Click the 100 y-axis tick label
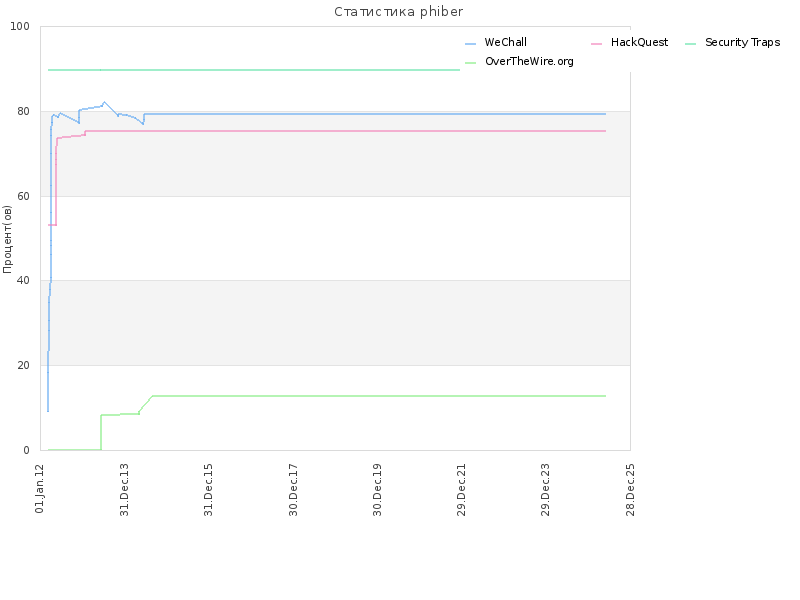The width and height of the screenshot is (800, 600). click(x=20, y=27)
